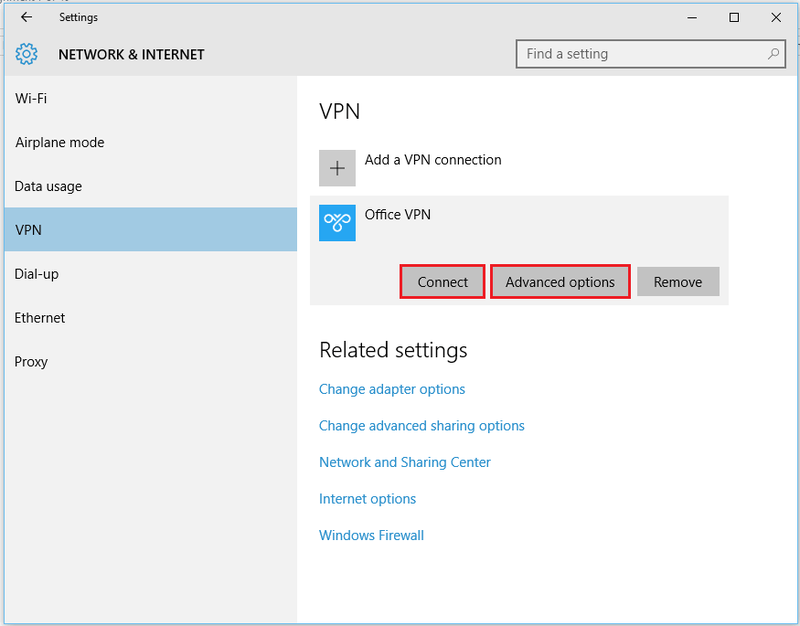Image resolution: width=800 pixels, height=626 pixels.
Task: Open the Wi-Fi settings section
Action: pyautogui.click(x=151, y=98)
